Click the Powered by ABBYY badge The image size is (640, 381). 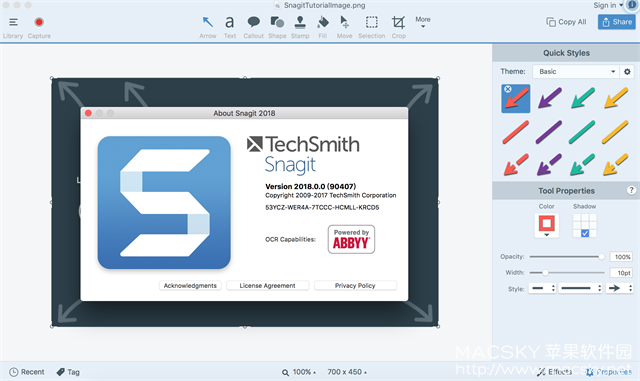351,239
